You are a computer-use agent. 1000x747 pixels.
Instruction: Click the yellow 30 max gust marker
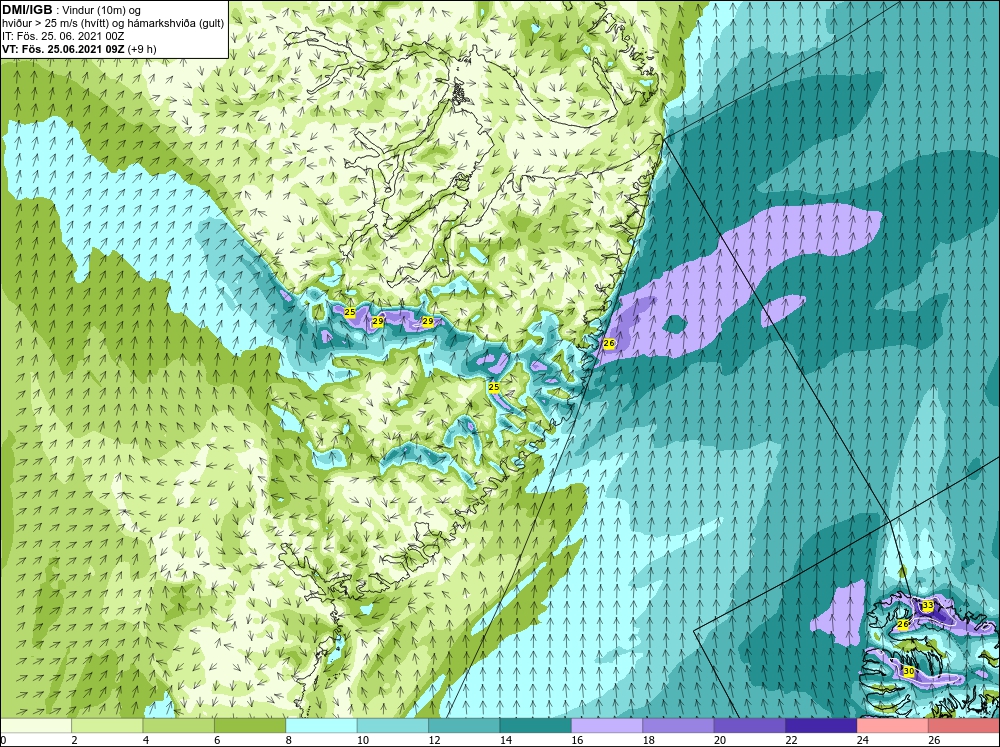click(909, 671)
